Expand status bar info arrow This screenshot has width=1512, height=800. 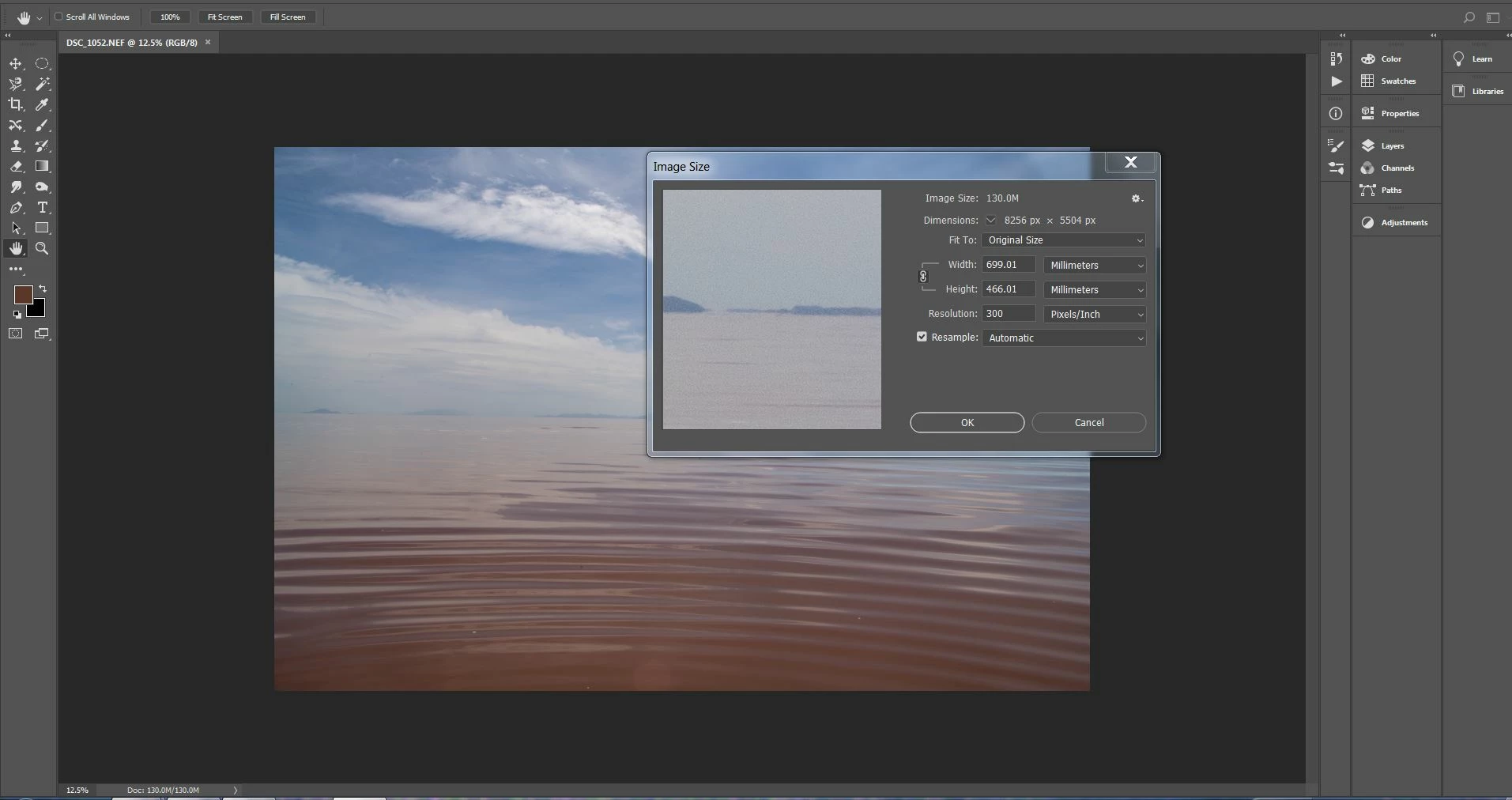click(x=235, y=790)
